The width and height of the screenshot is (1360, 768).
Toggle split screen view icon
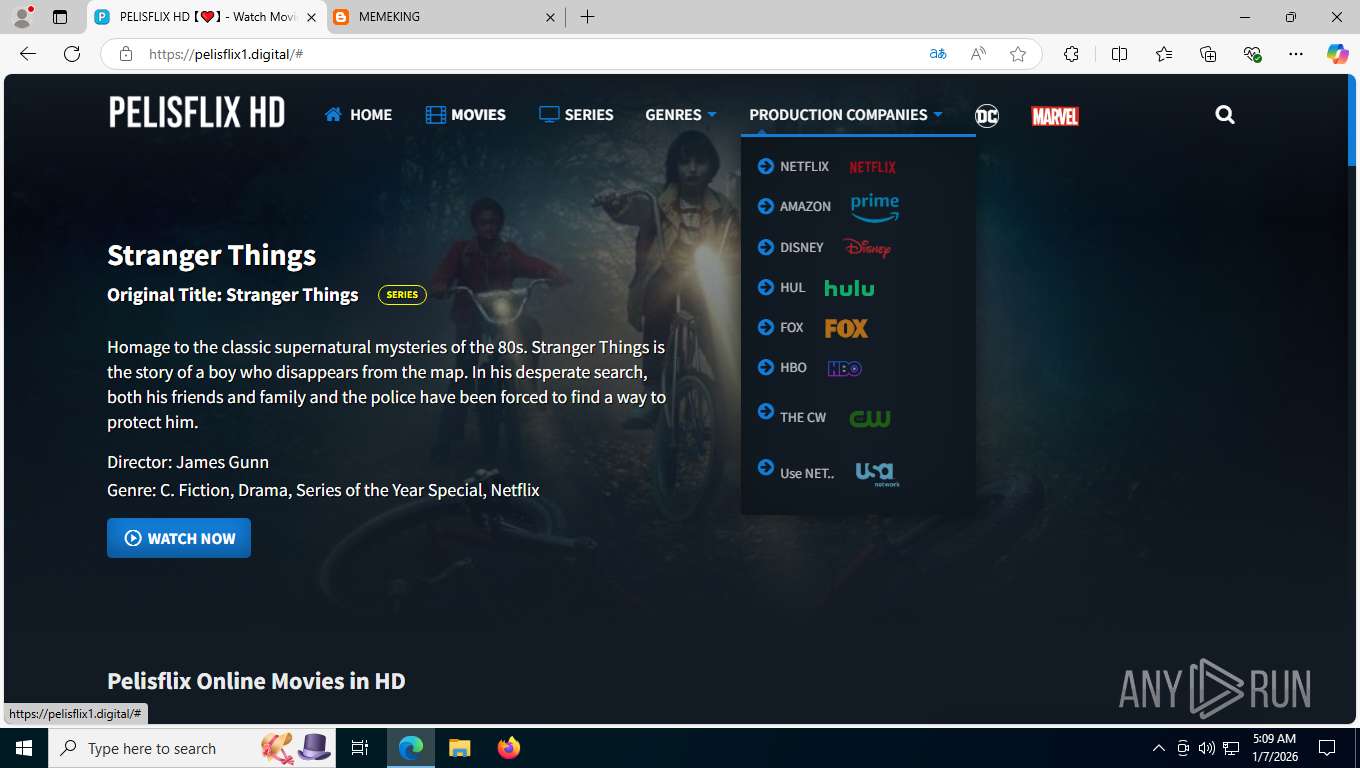(x=1119, y=54)
